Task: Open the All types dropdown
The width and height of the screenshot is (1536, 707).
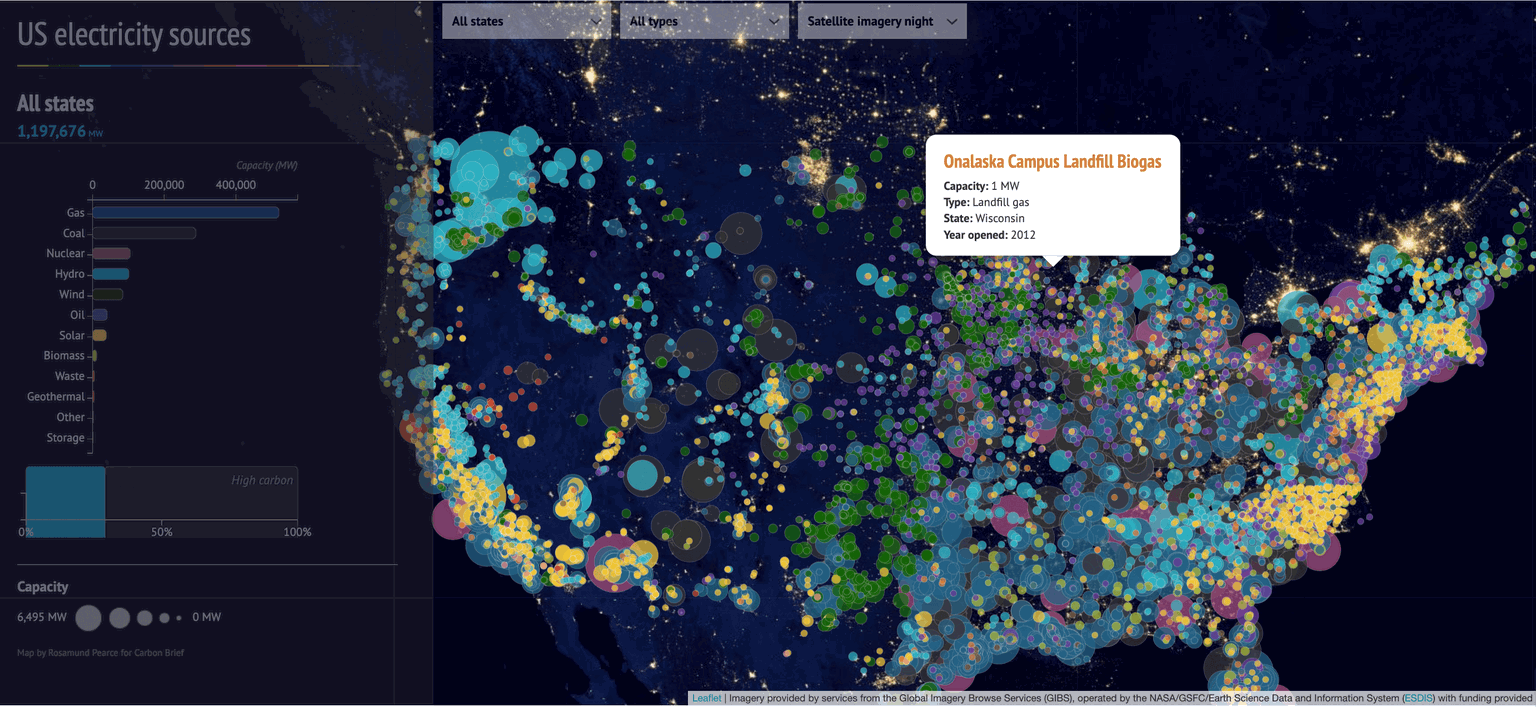Action: click(x=704, y=20)
